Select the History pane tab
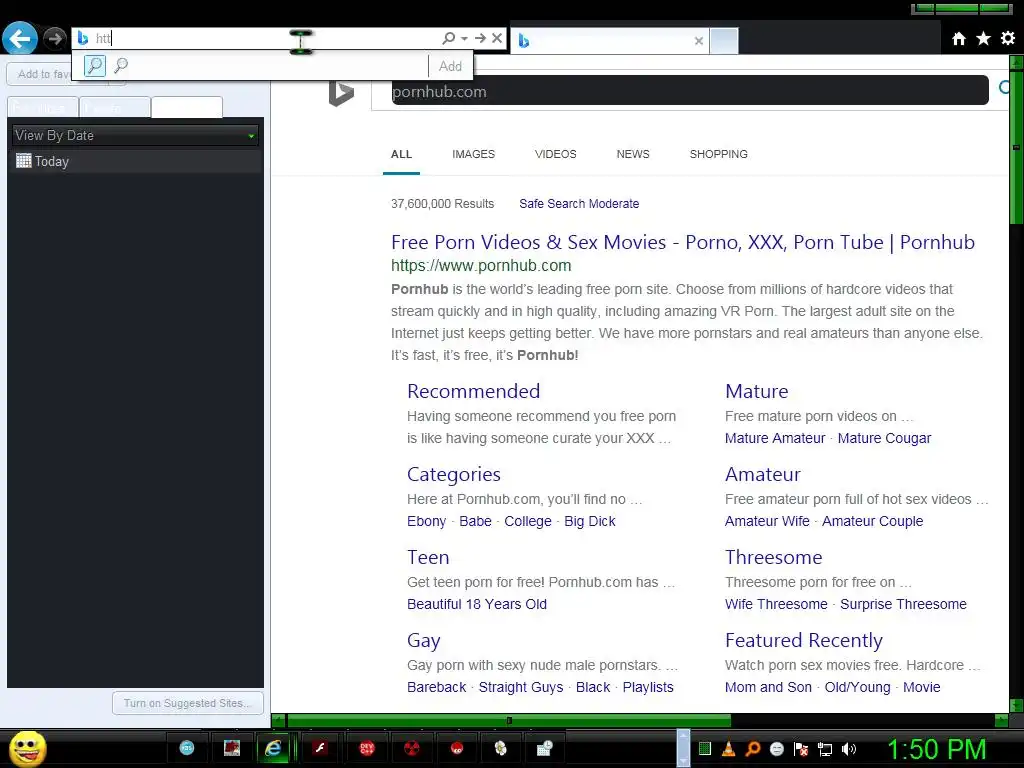The width and height of the screenshot is (1024, 768). (187, 107)
